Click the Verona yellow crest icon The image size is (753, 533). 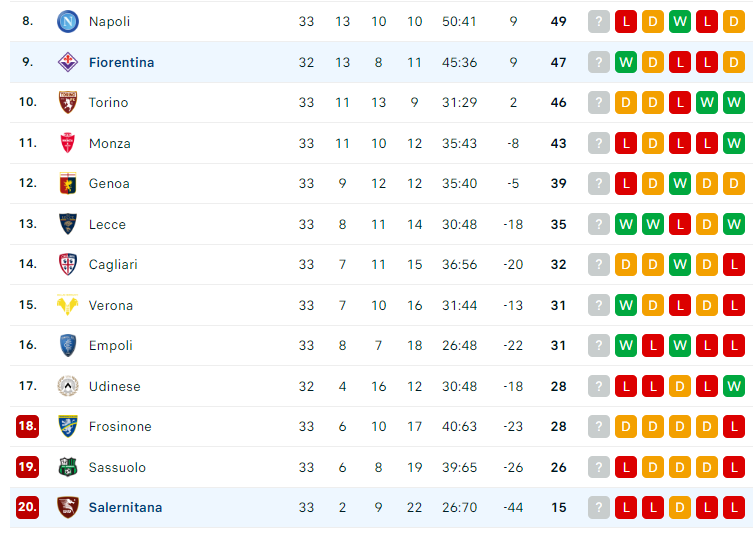coord(68,305)
